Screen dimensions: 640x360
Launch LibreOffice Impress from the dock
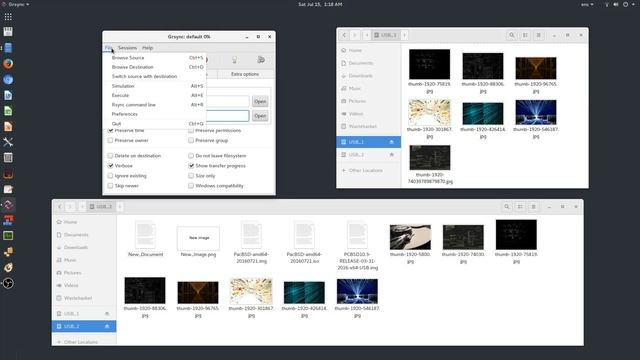[x=8, y=127]
